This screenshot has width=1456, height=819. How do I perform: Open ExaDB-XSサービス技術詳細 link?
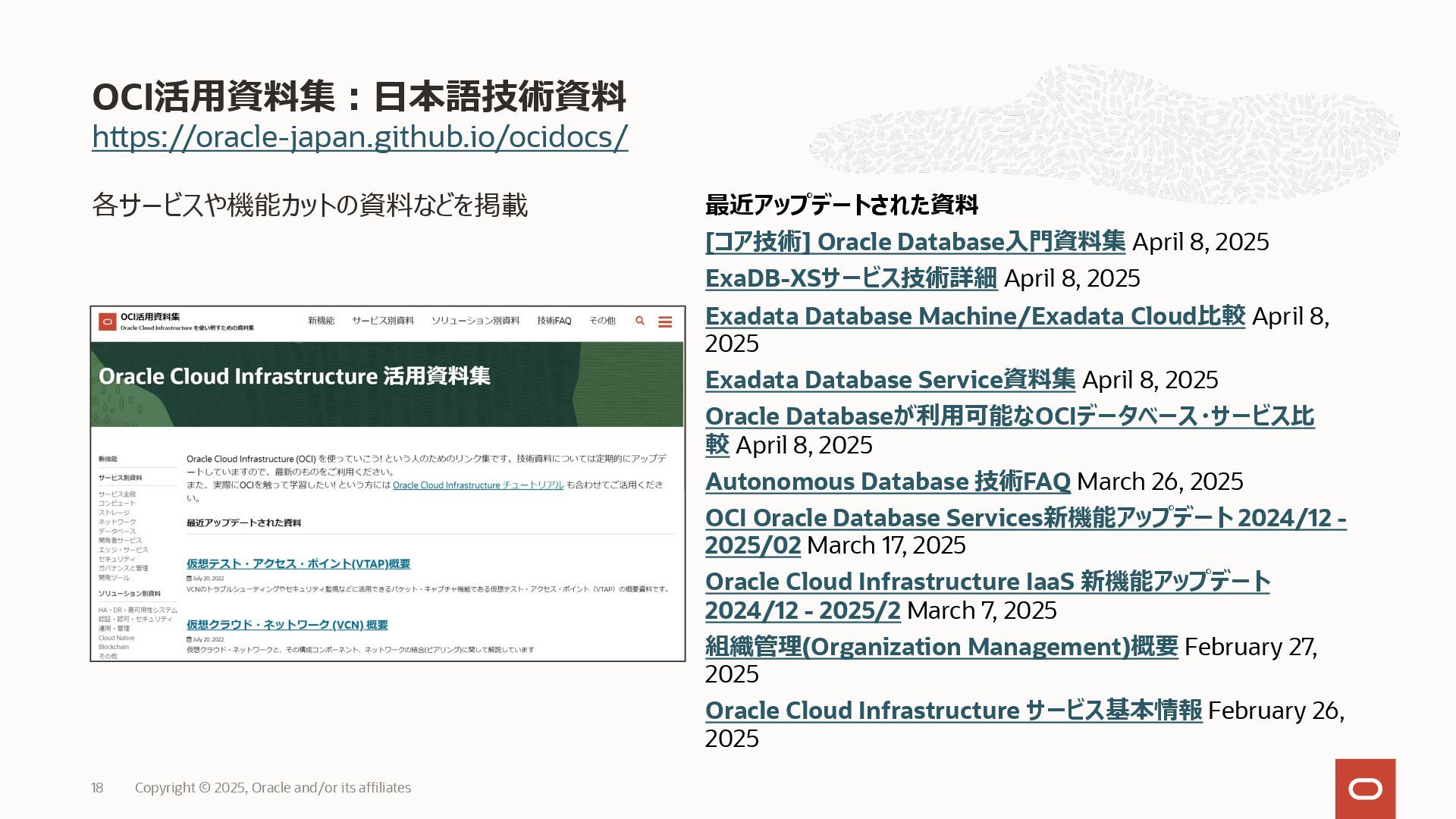pos(851,278)
